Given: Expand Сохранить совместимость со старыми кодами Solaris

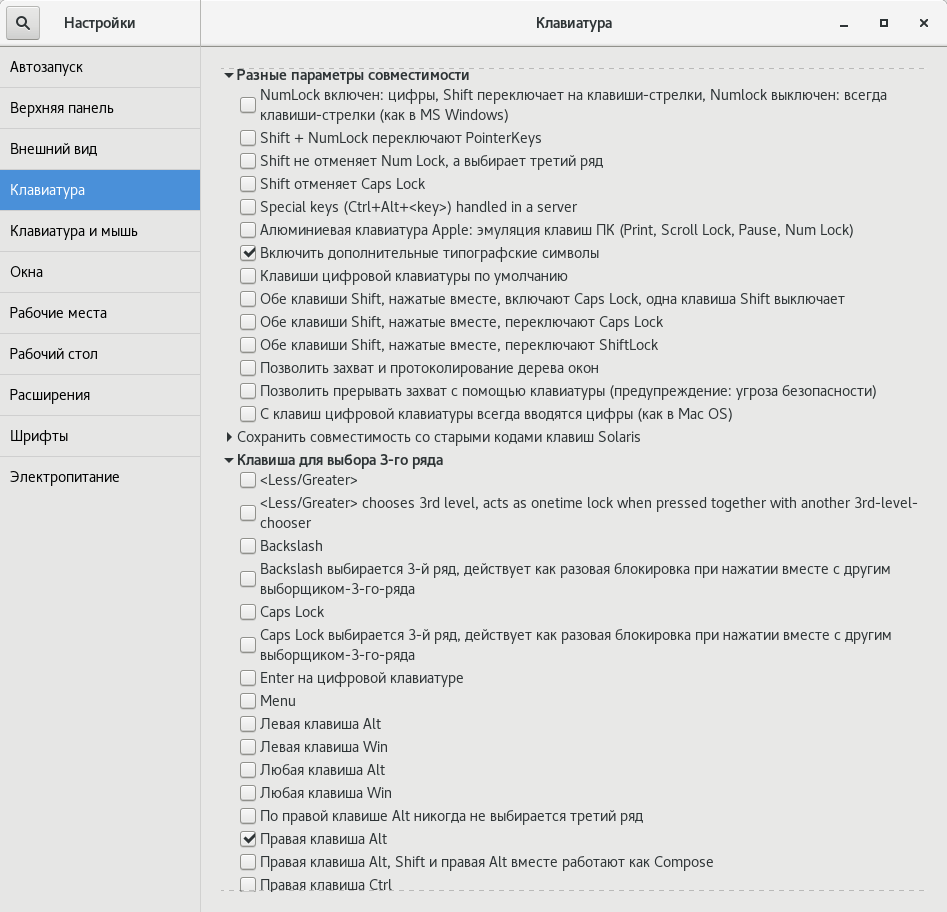Looking at the screenshot, I should point(229,437).
